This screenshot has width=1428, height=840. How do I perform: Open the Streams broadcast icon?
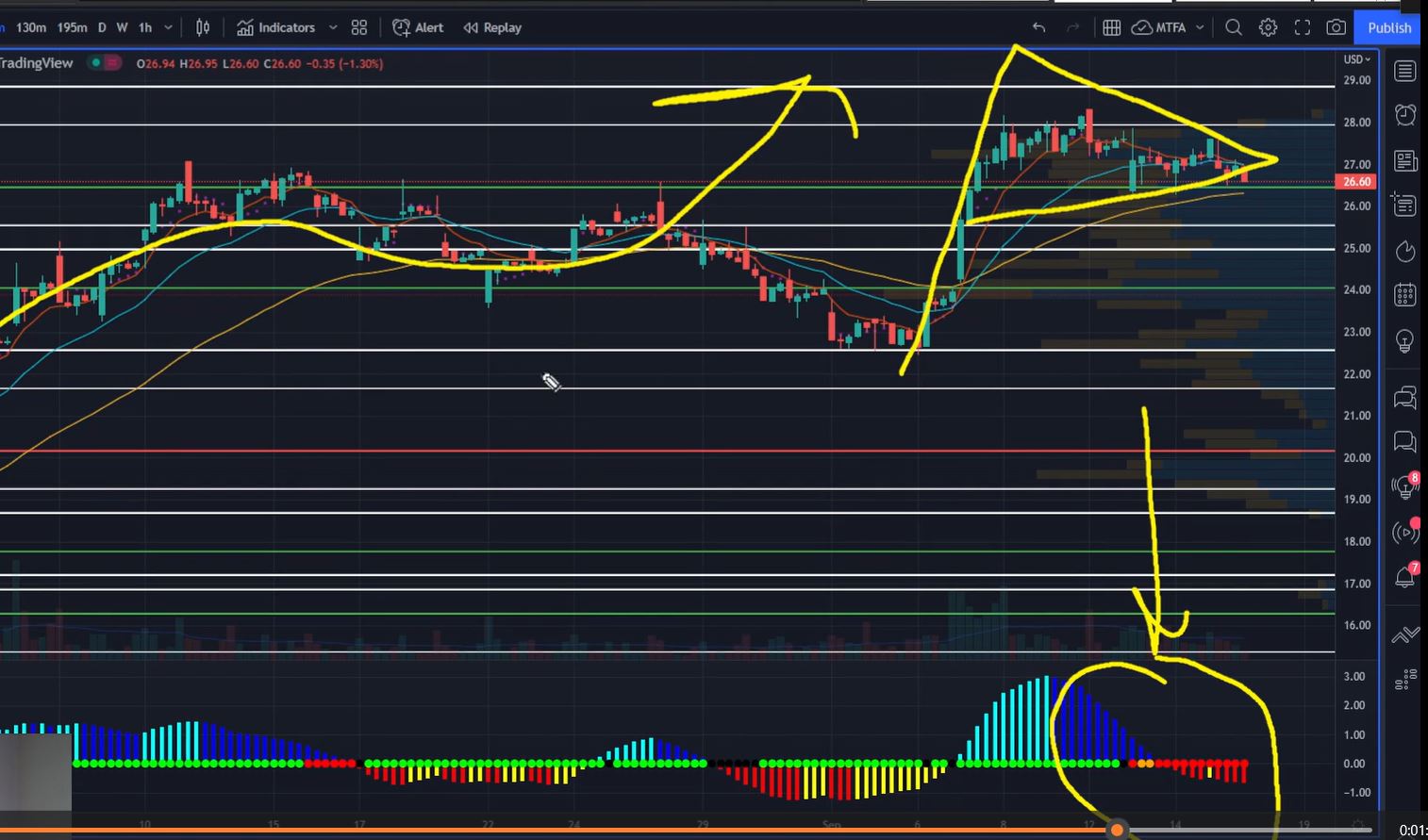[1405, 532]
